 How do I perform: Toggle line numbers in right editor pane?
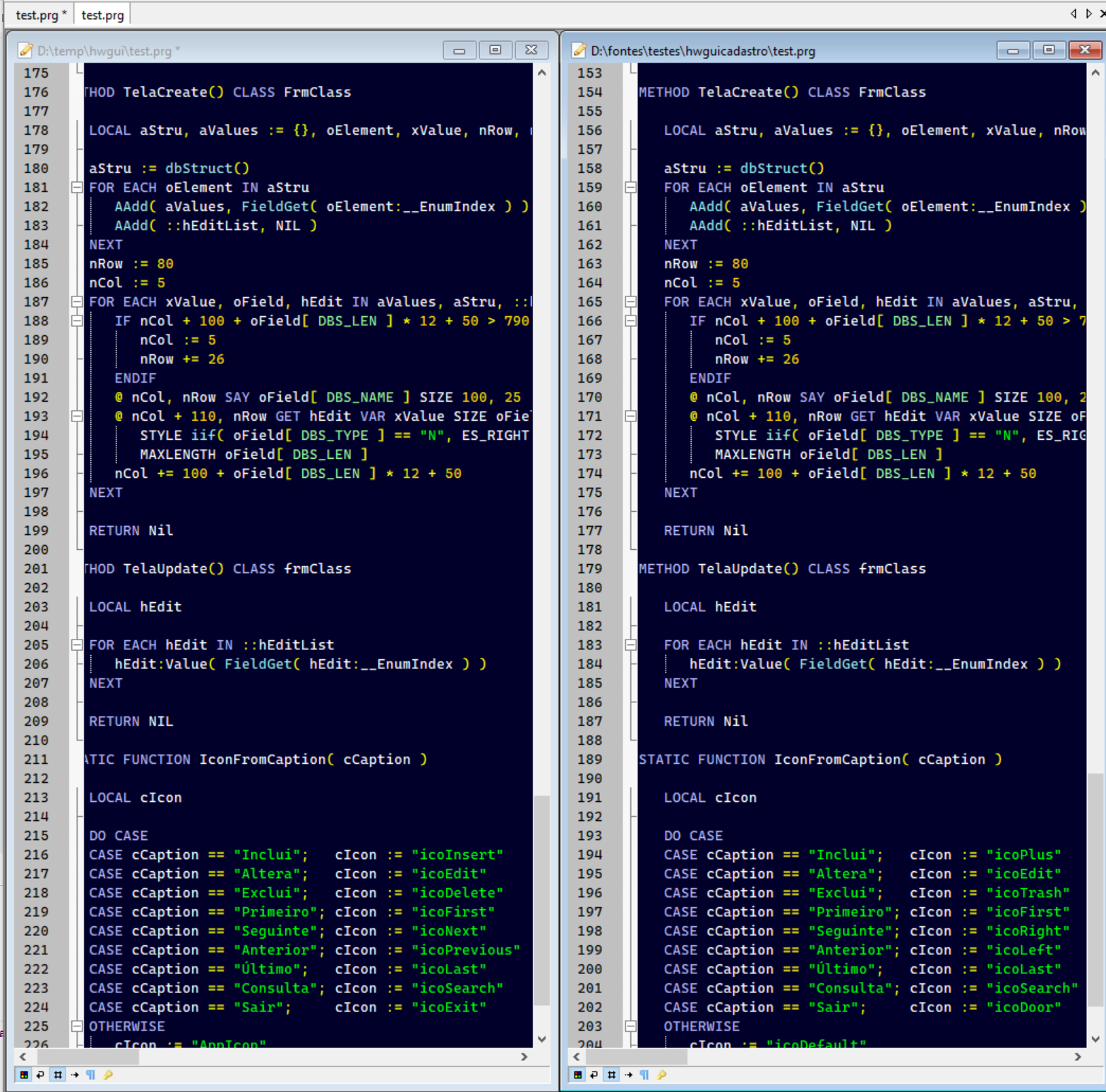pyautogui.click(x=611, y=1074)
